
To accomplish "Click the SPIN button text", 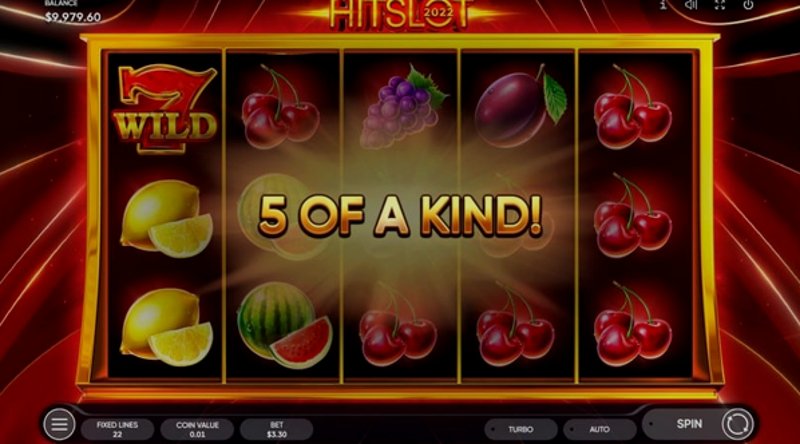I will (689, 424).
